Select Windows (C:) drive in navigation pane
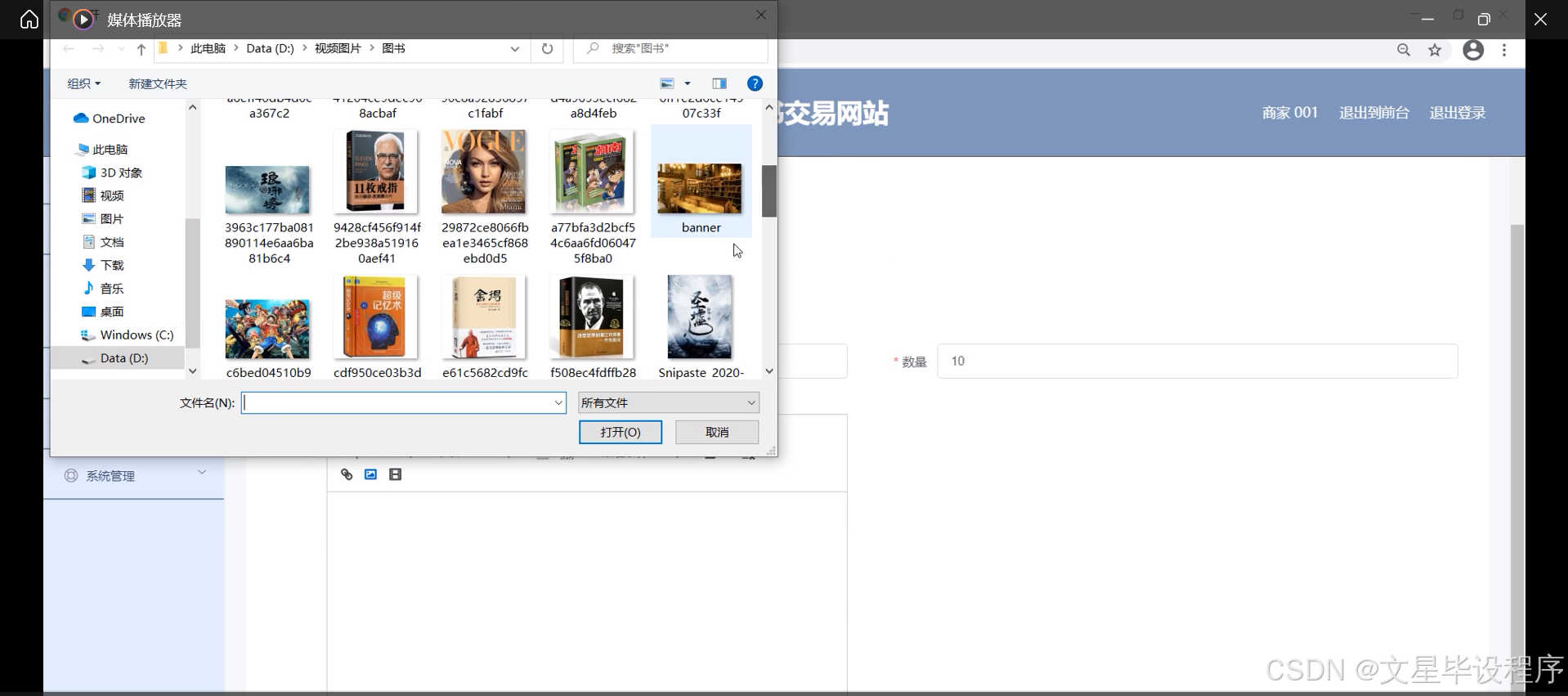Viewport: 1568px width, 696px height. pos(128,335)
